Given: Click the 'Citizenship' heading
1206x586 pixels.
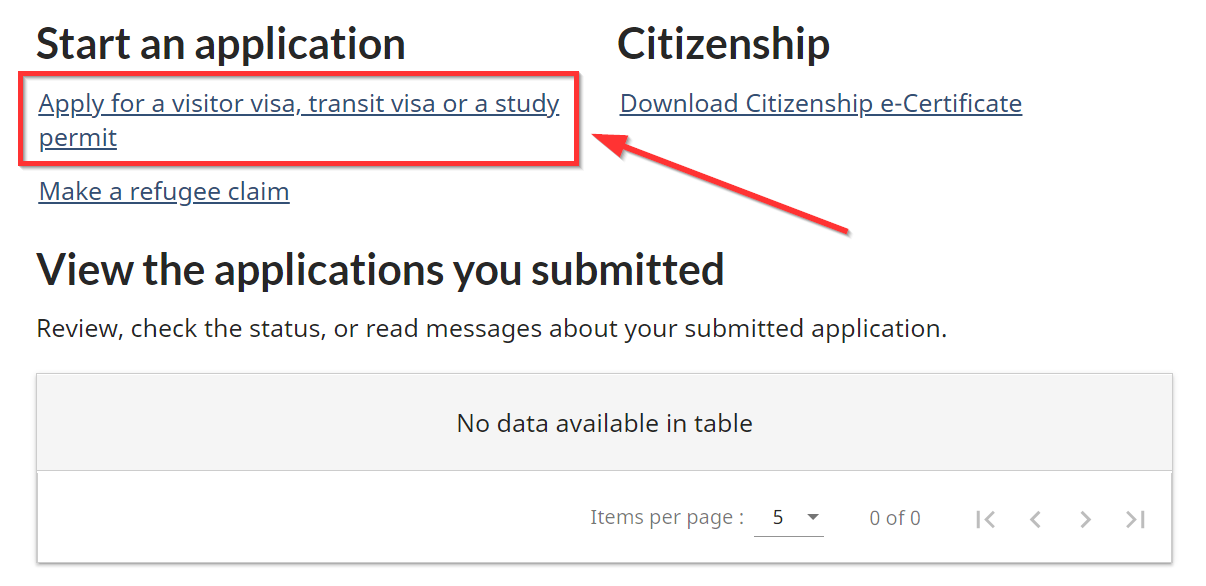Looking at the screenshot, I should click(x=723, y=44).
